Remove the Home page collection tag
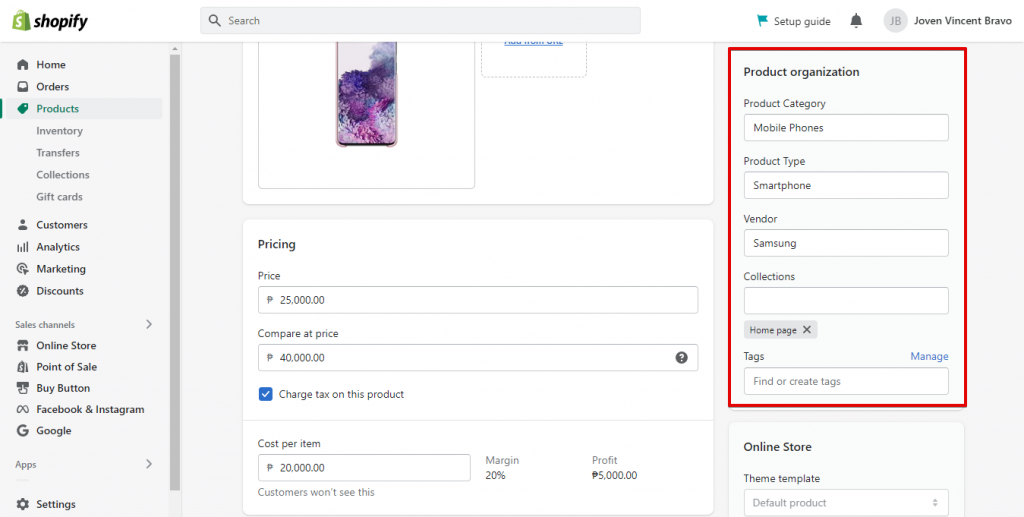 [807, 330]
